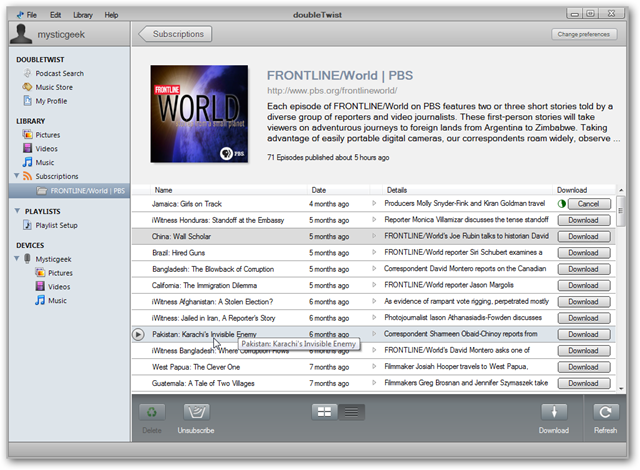Download Brazil: Hired Guns episode
This screenshot has height=470, width=640.
[x=584, y=253]
